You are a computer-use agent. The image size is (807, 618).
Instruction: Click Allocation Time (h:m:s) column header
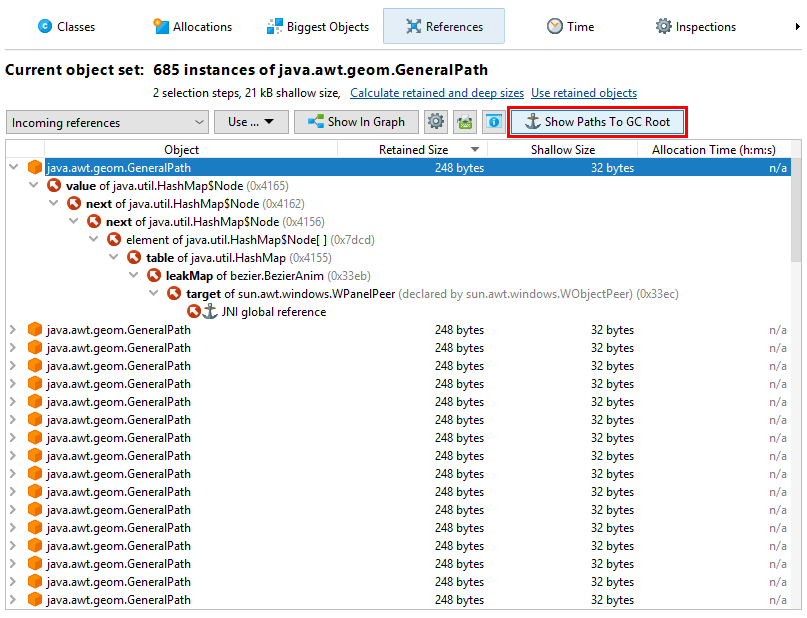click(713, 150)
